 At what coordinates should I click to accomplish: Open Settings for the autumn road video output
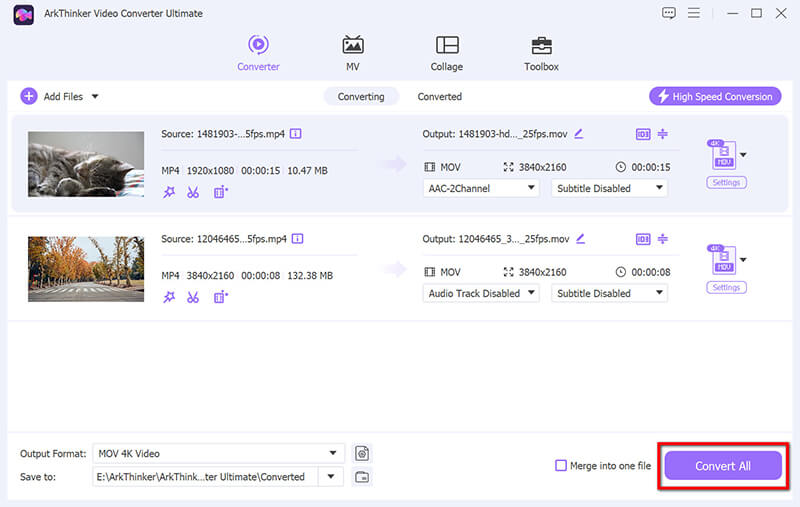pyautogui.click(x=727, y=288)
